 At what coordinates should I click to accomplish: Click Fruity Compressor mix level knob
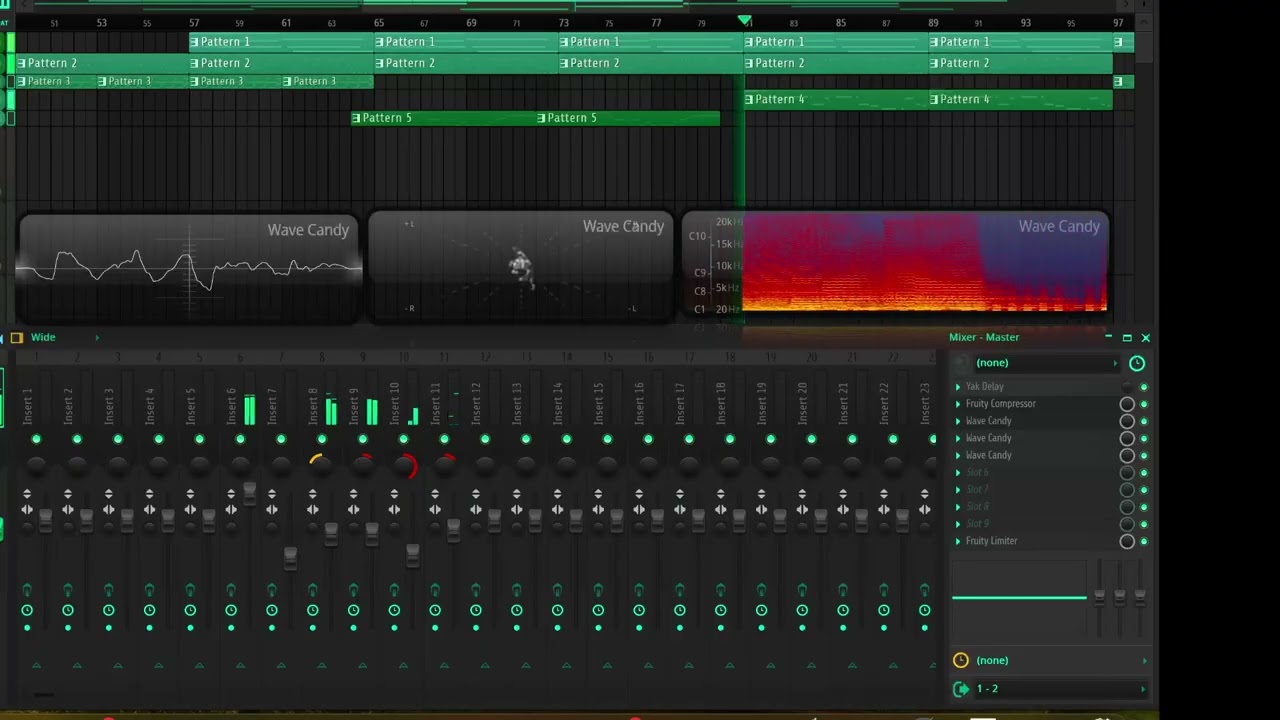1127,404
